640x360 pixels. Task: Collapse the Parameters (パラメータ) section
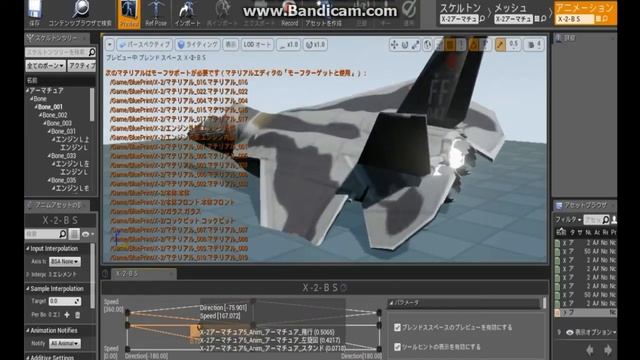(x=391, y=303)
